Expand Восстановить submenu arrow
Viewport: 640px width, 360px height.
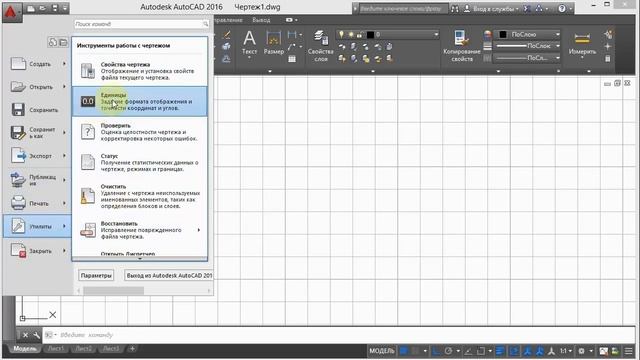[x=199, y=230]
